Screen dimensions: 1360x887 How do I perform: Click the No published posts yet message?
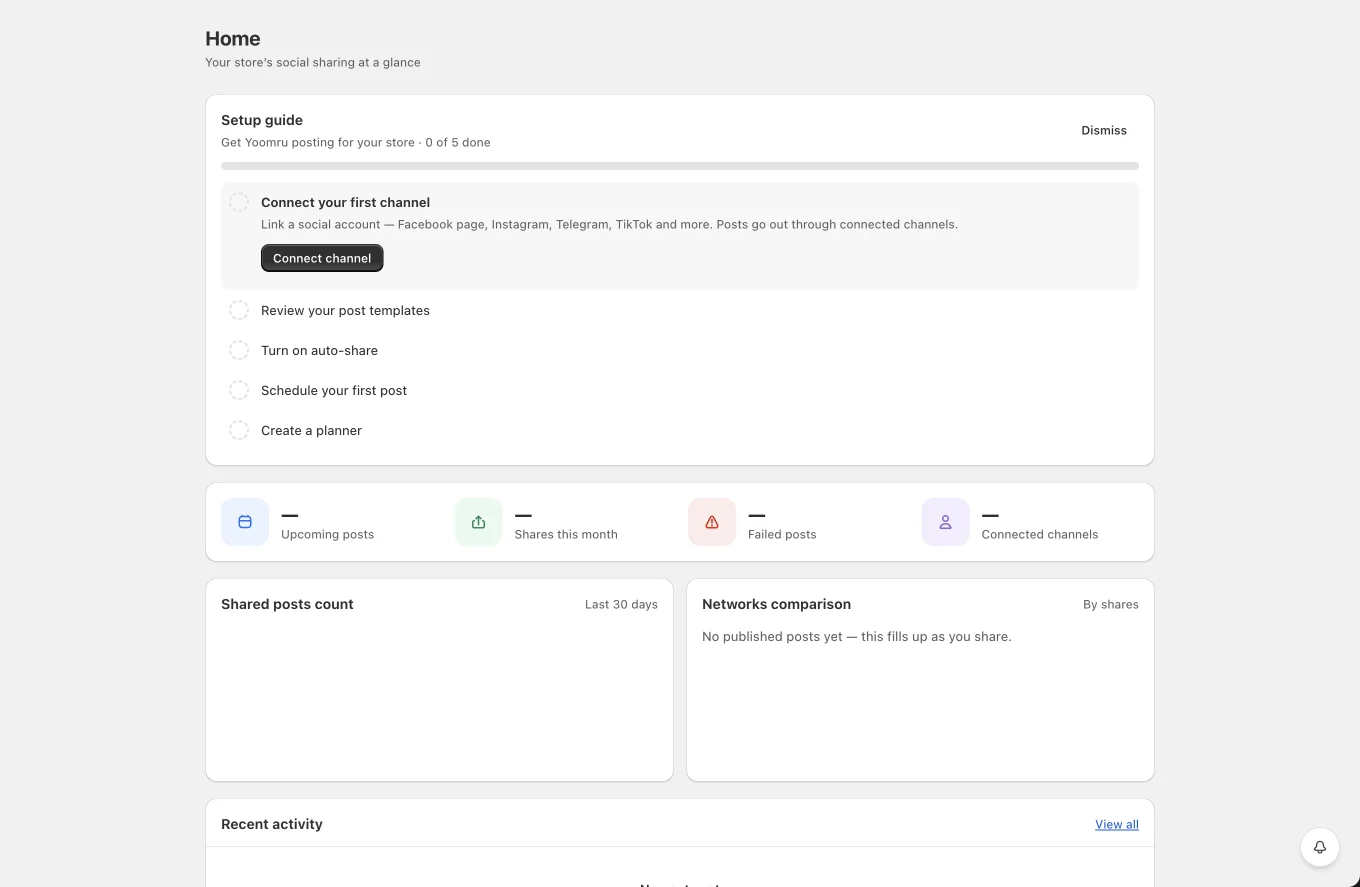(x=857, y=636)
